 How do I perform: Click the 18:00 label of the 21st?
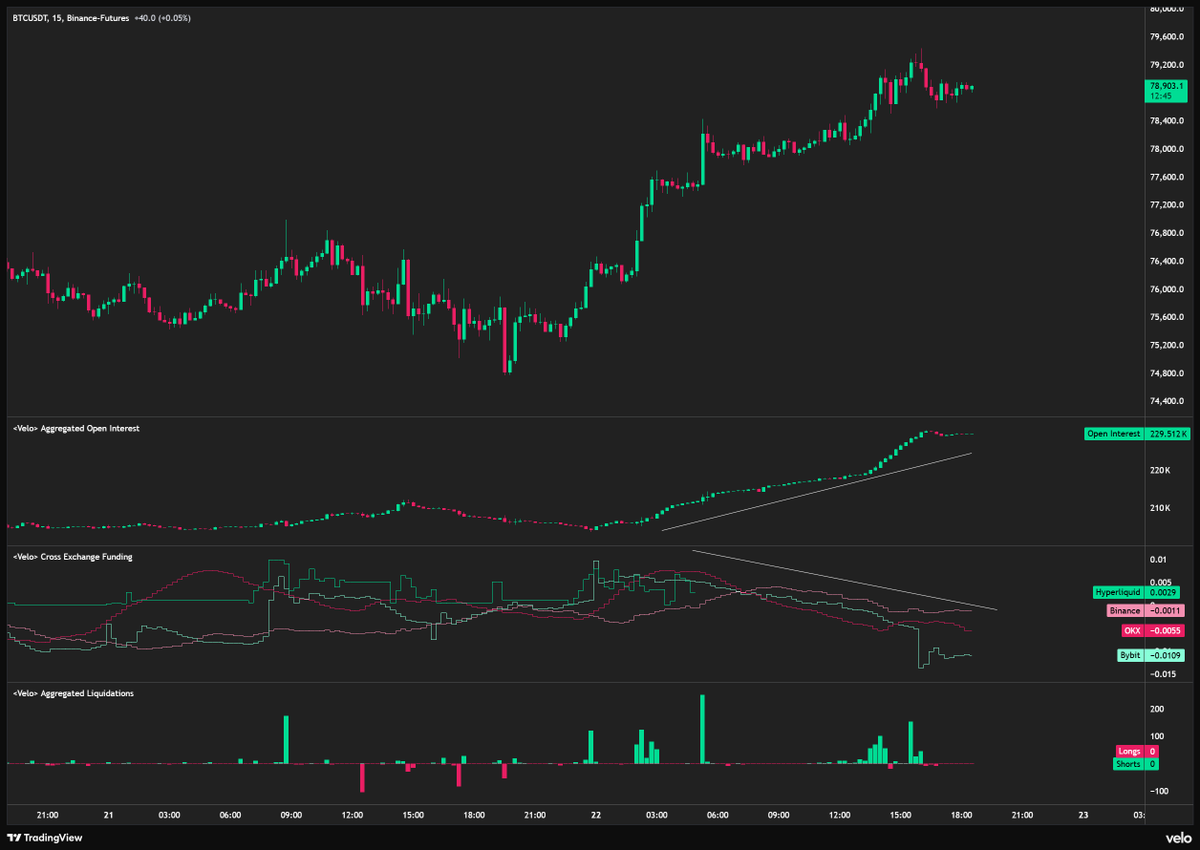coord(474,815)
